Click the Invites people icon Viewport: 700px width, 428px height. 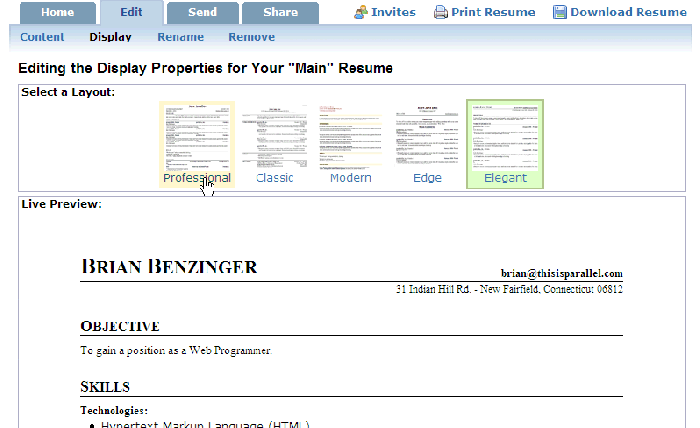tap(361, 12)
